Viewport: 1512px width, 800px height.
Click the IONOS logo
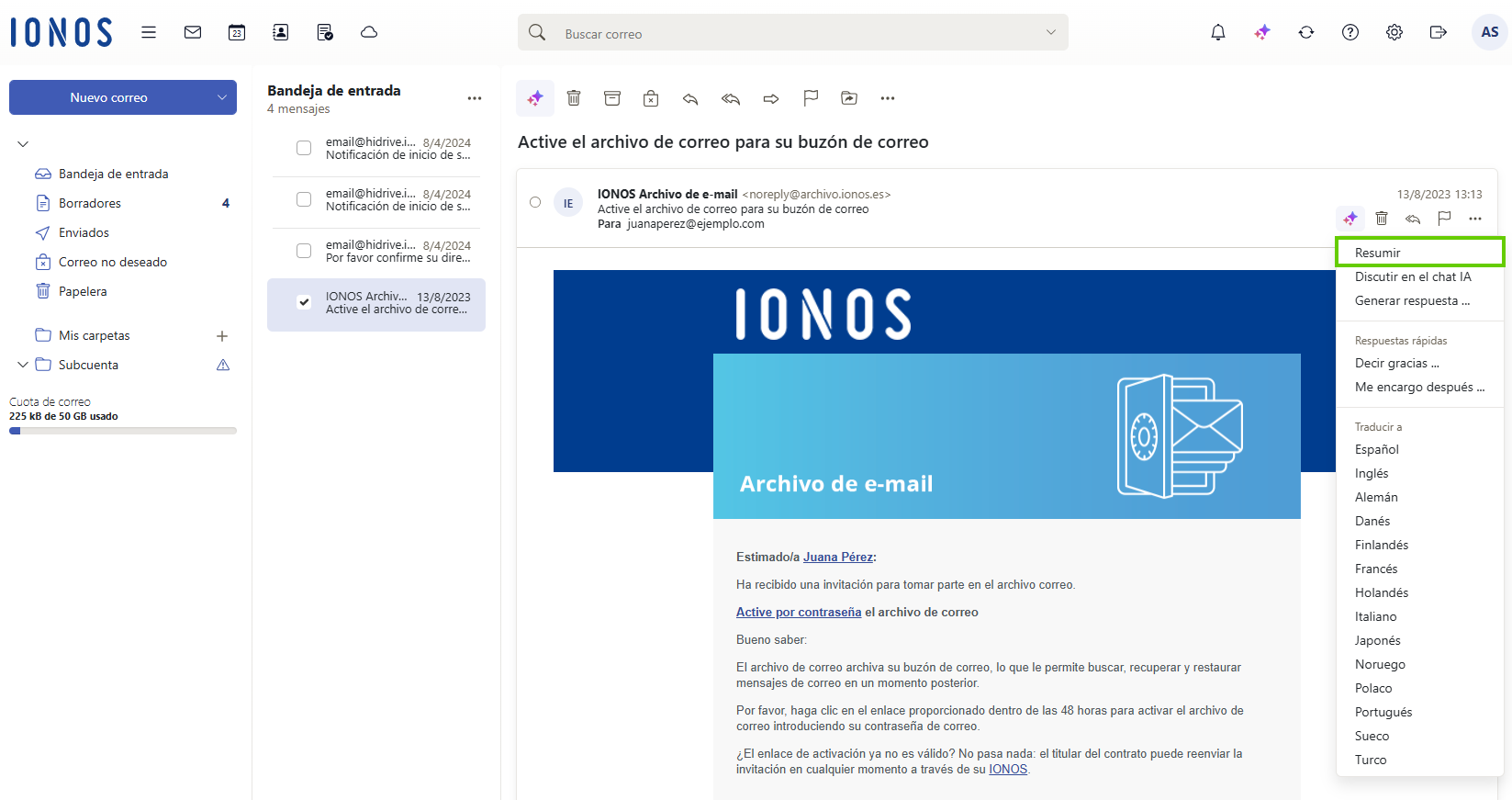62,32
